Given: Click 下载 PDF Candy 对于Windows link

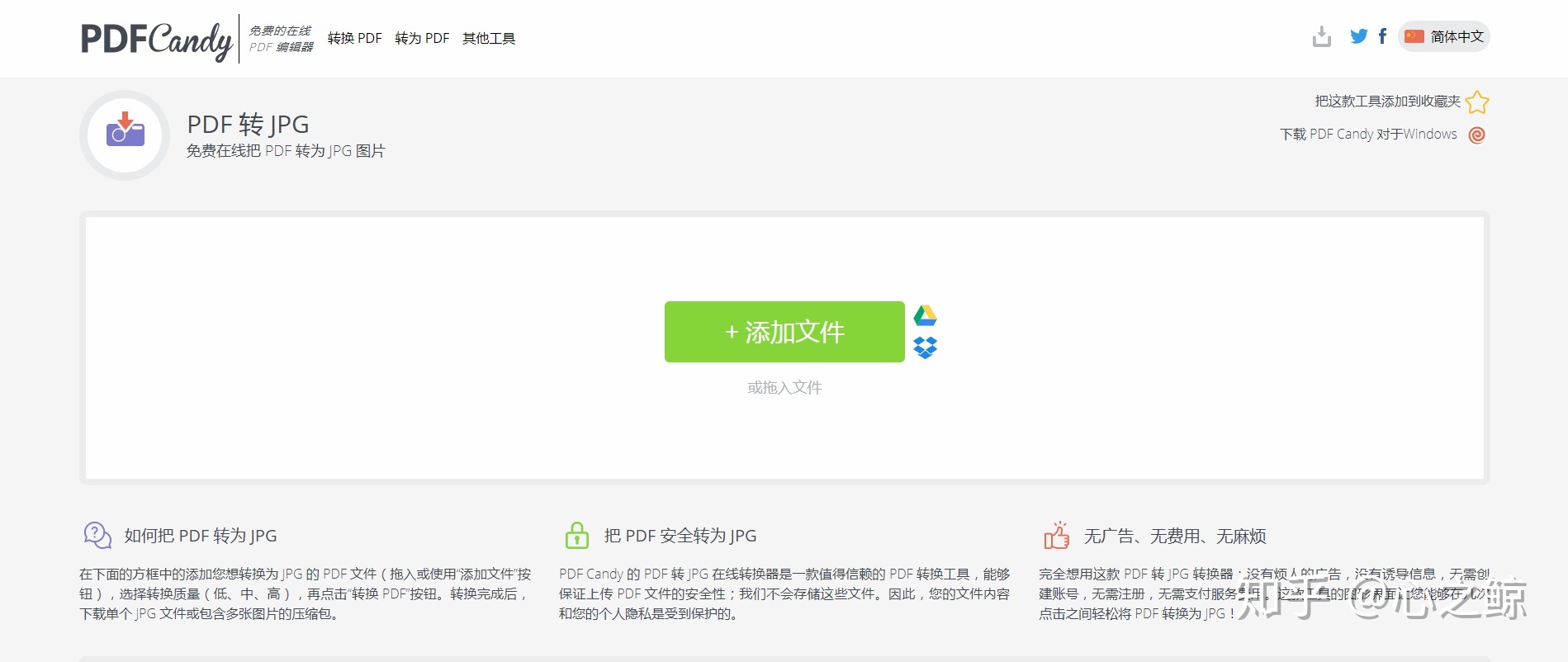Looking at the screenshot, I should (1369, 135).
